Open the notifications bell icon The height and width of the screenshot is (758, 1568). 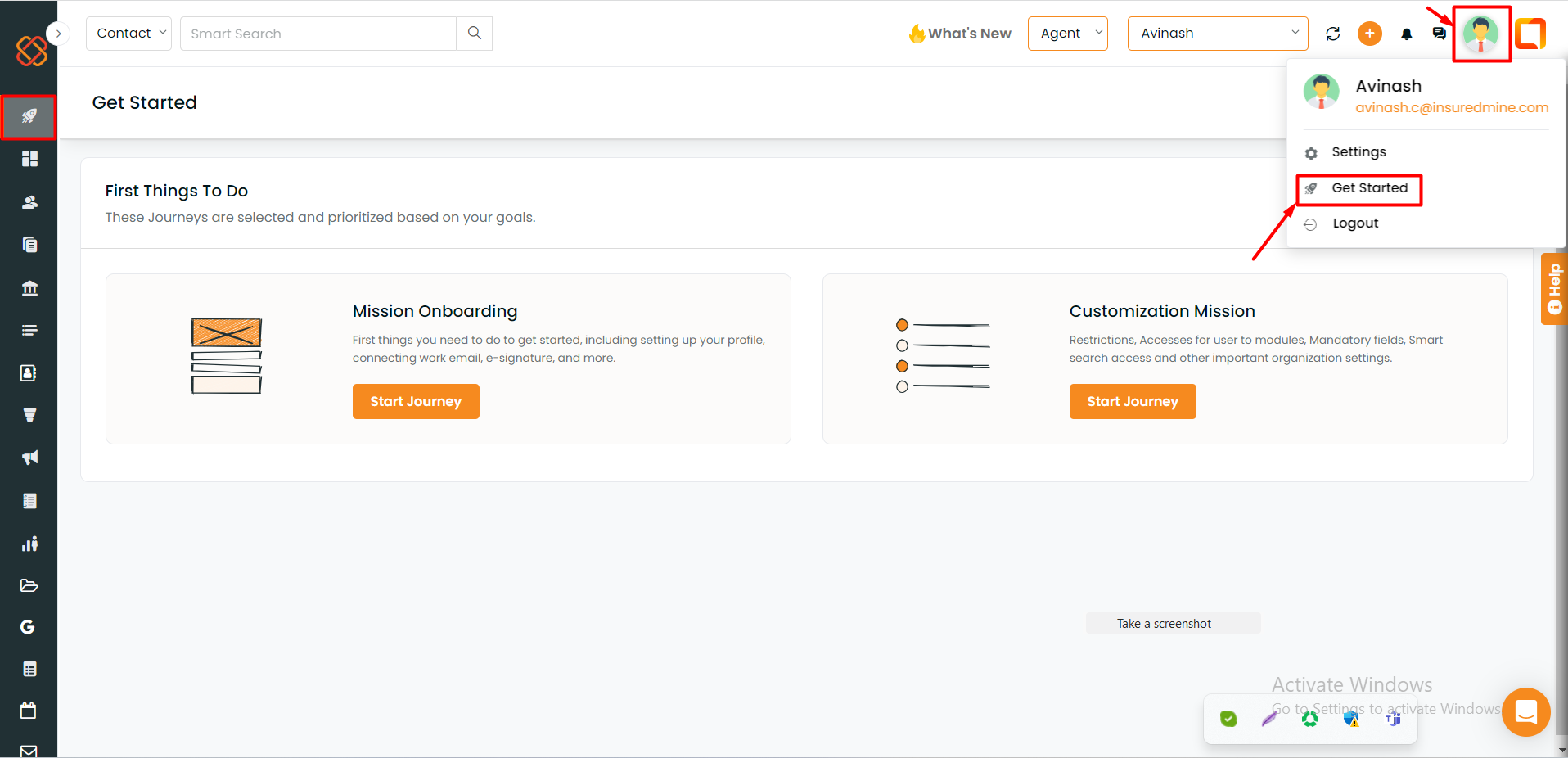[1407, 34]
